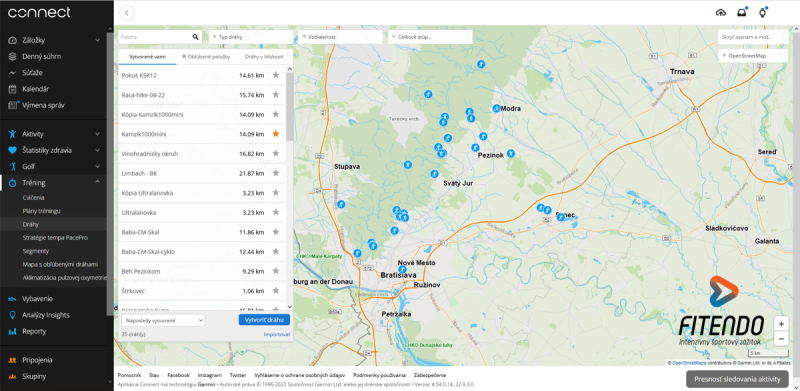The image size is (800, 391).
Task: Favorite the Pokus KSK12 course star
Action: (x=276, y=75)
